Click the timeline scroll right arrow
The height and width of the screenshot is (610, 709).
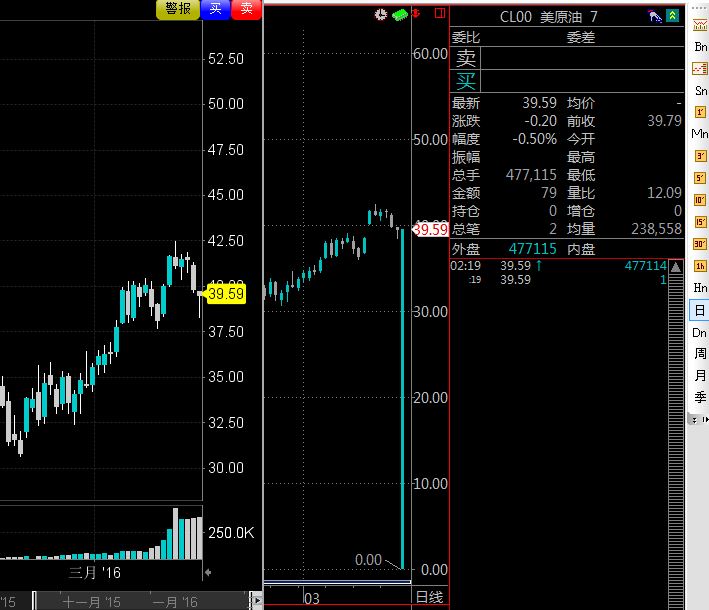click(x=256, y=601)
